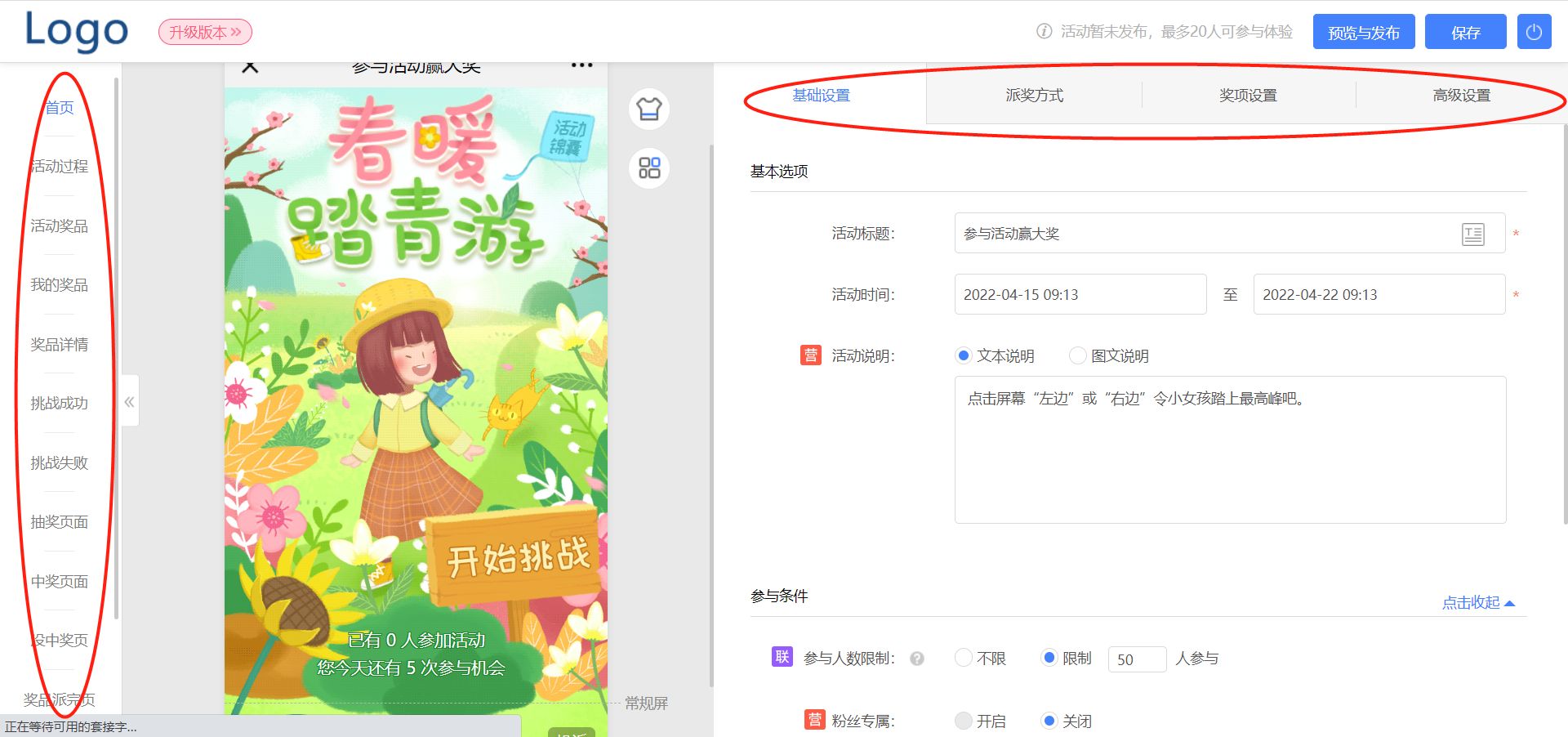Screen dimensions: 1568x737
Task: Click the Logo in the header
Action: (x=77, y=32)
